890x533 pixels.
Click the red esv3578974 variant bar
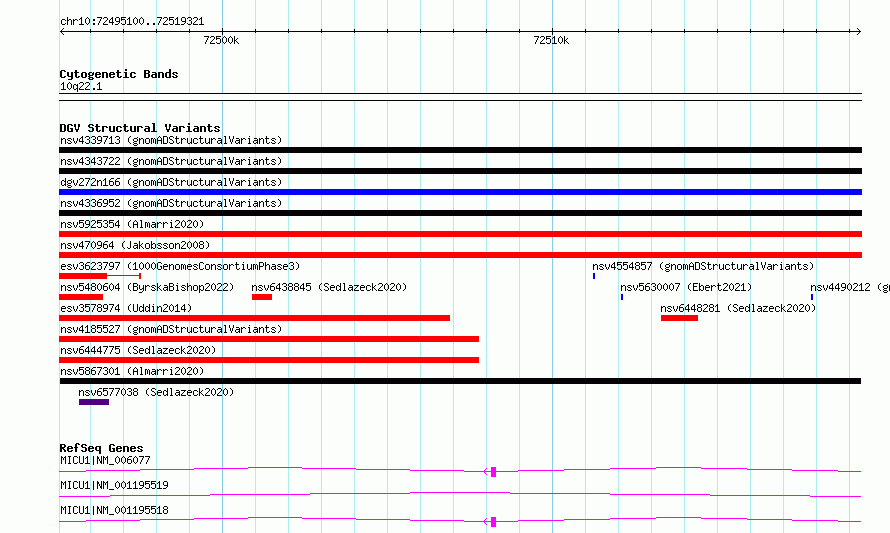pos(254,318)
